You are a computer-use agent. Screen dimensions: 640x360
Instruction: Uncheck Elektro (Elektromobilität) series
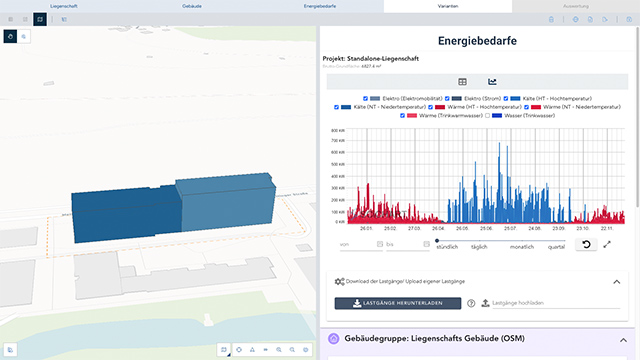[x=365, y=98]
